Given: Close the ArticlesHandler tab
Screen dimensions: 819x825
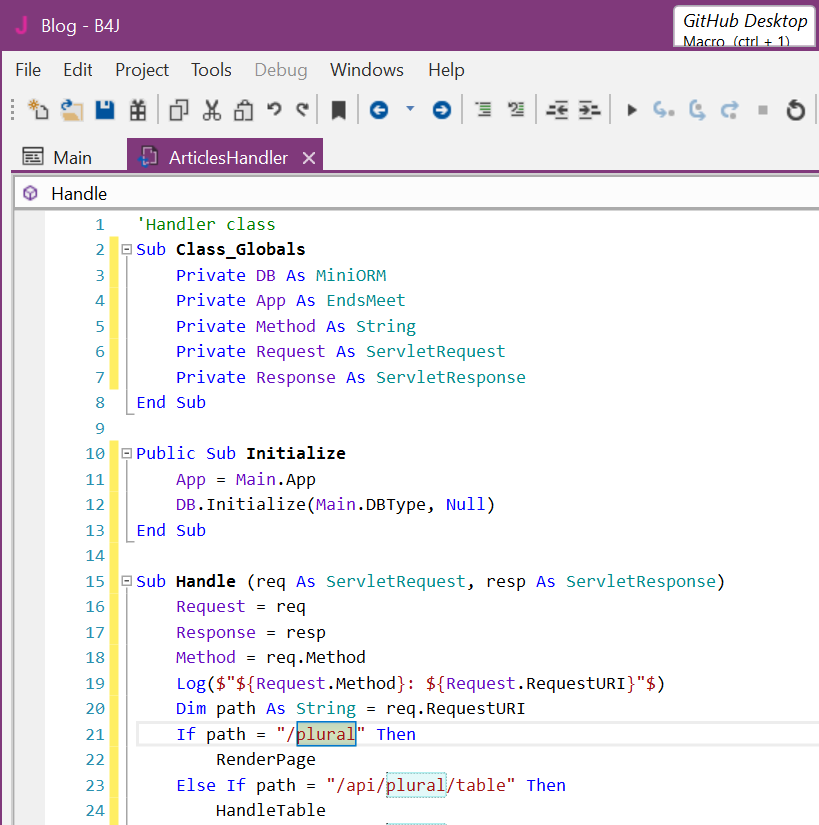Looking at the screenshot, I should [x=309, y=157].
